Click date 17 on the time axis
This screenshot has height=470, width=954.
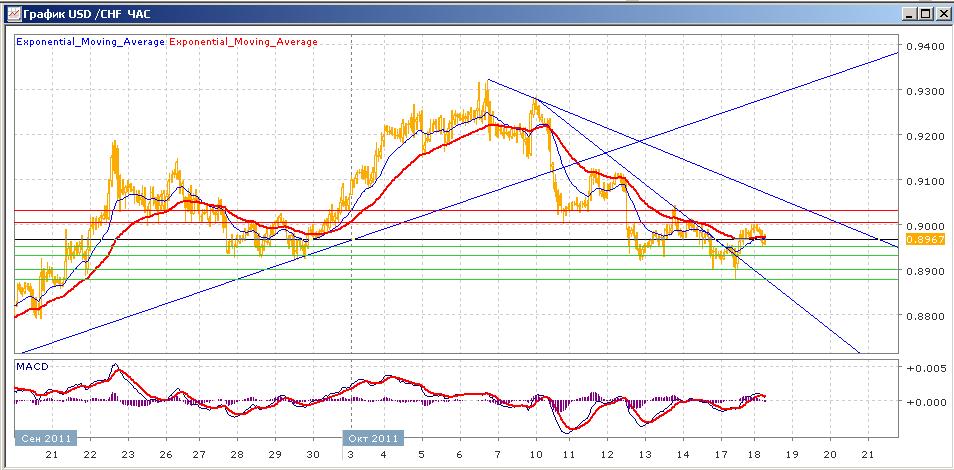(720, 455)
